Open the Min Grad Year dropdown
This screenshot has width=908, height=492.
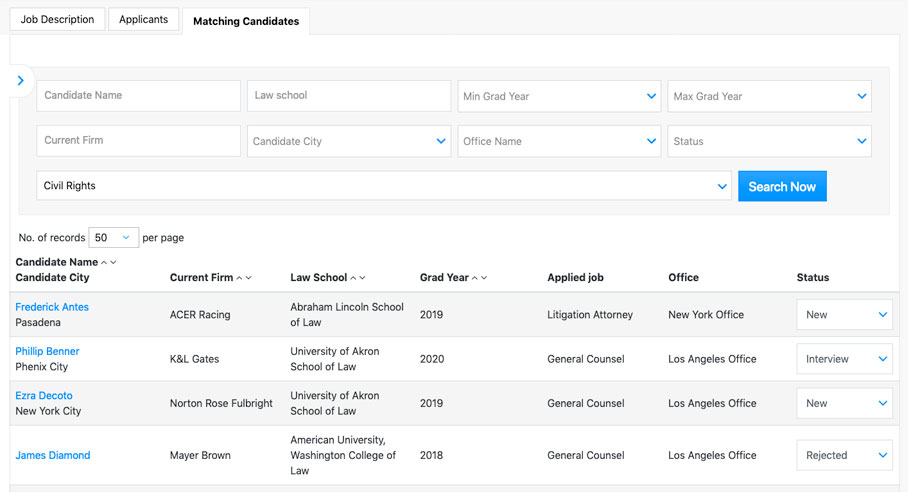tap(558, 96)
